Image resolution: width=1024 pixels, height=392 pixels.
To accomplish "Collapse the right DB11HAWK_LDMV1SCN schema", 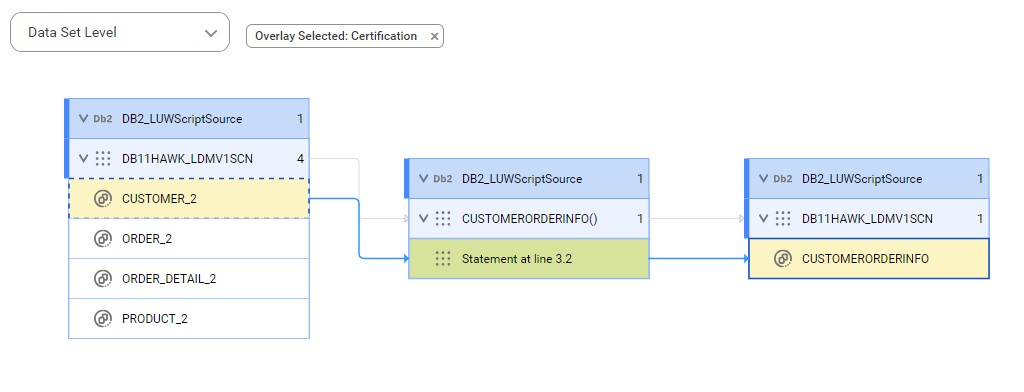I will 763,219.
